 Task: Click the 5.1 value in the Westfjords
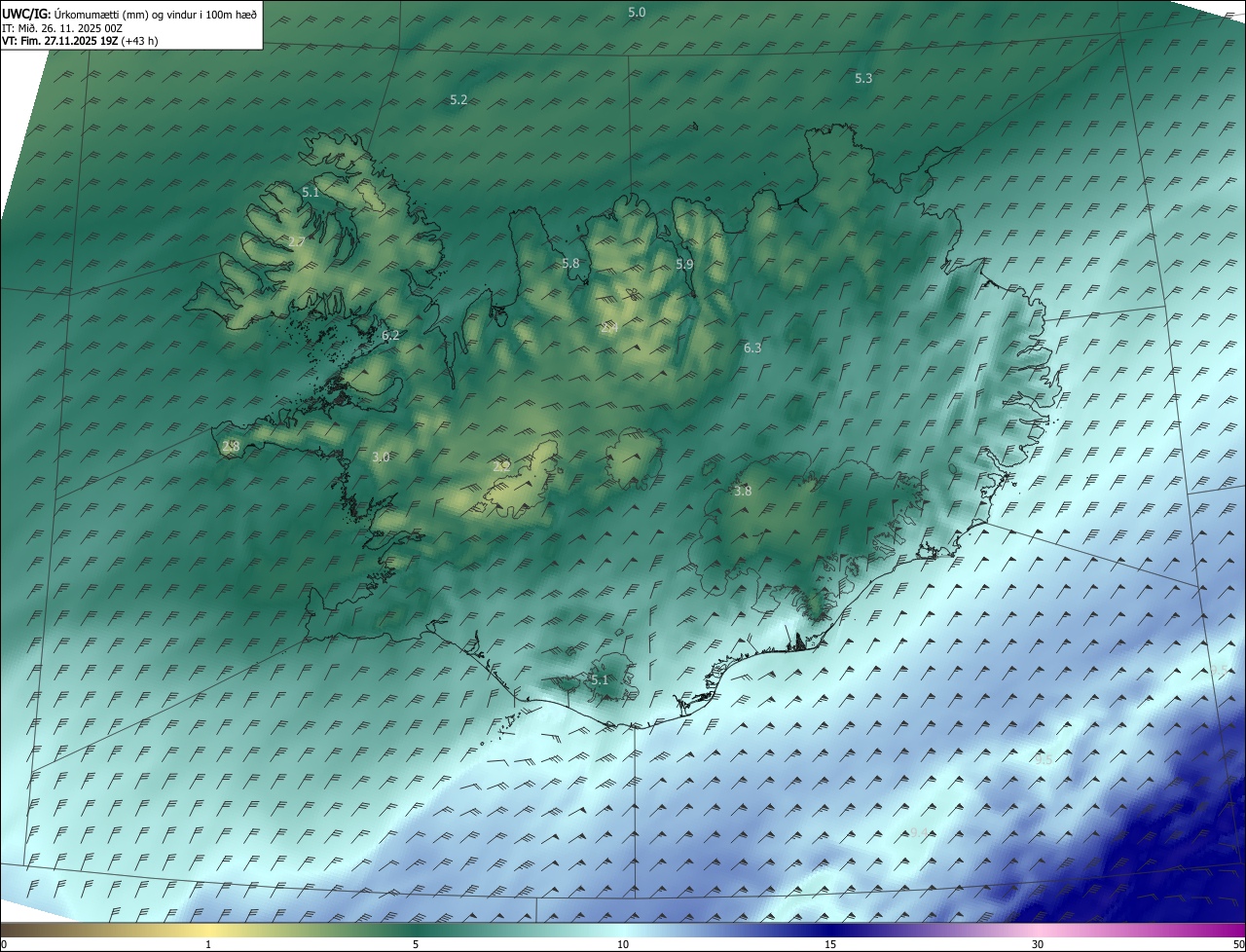tap(311, 193)
